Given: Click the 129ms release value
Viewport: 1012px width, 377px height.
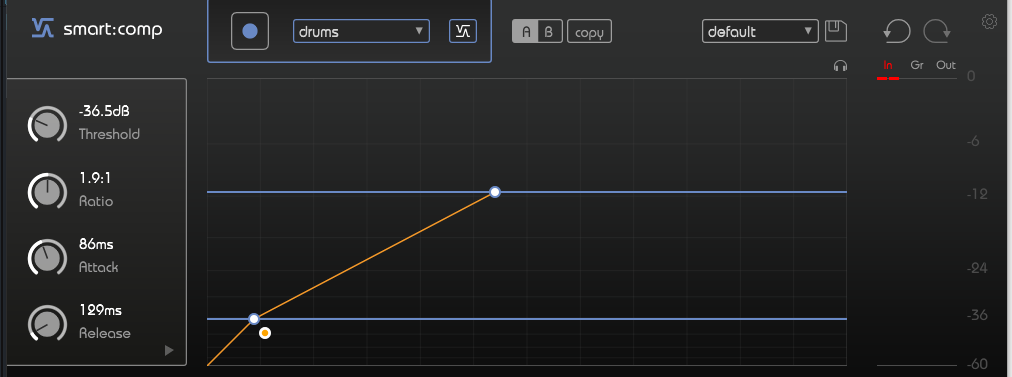Looking at the screenshot, I should [x=100, y=311].
